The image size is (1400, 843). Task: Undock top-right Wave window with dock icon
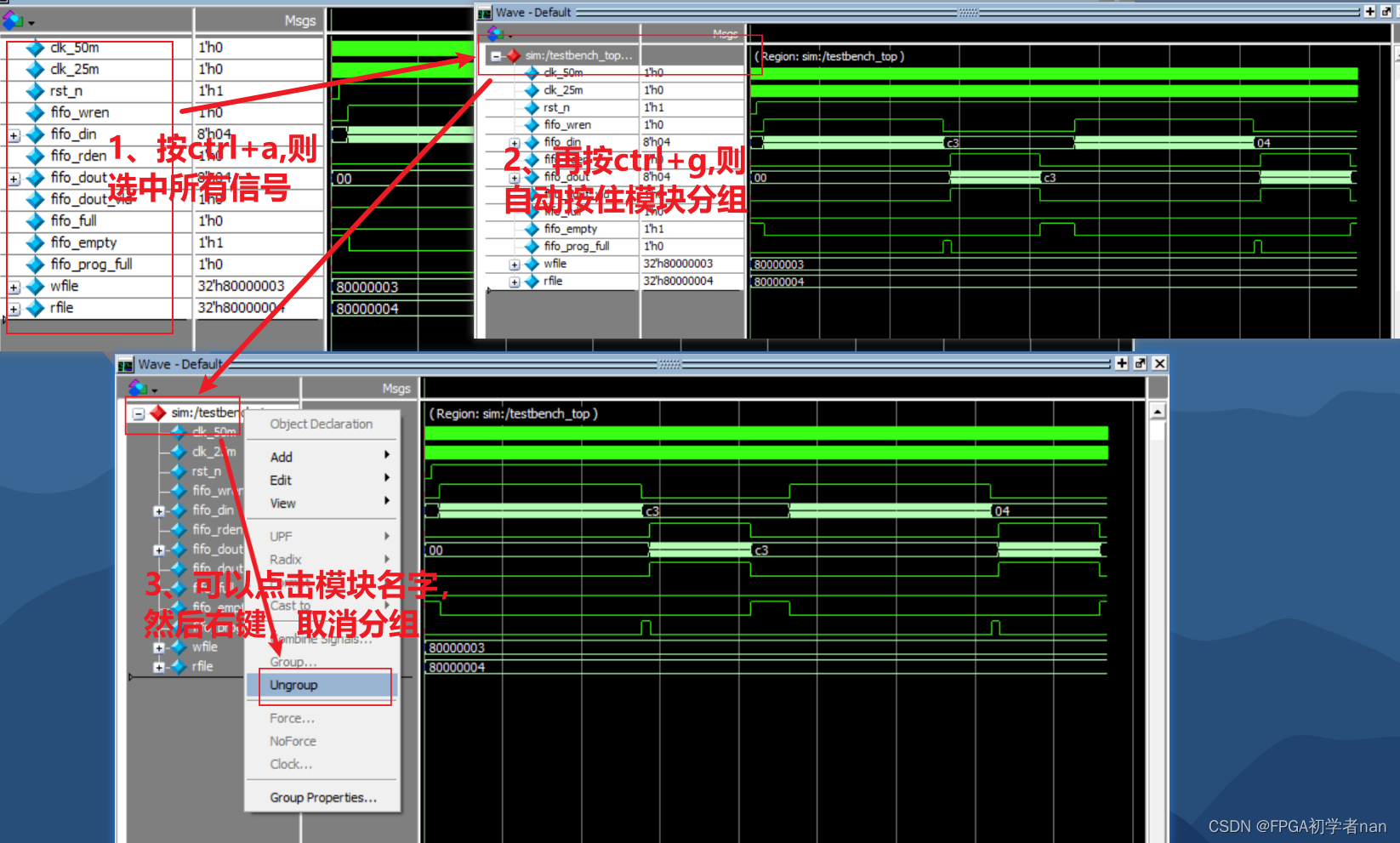1386,12
